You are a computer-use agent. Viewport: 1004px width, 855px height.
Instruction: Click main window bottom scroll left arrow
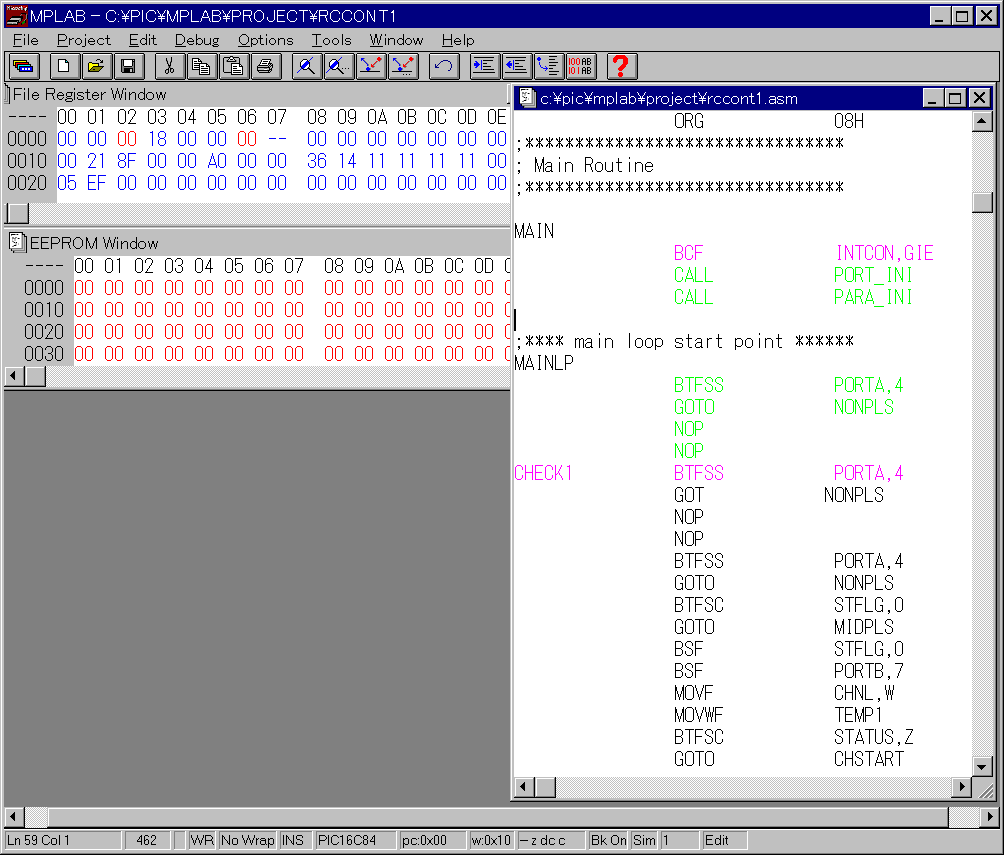pyautogui.click(x=13, y=817)
